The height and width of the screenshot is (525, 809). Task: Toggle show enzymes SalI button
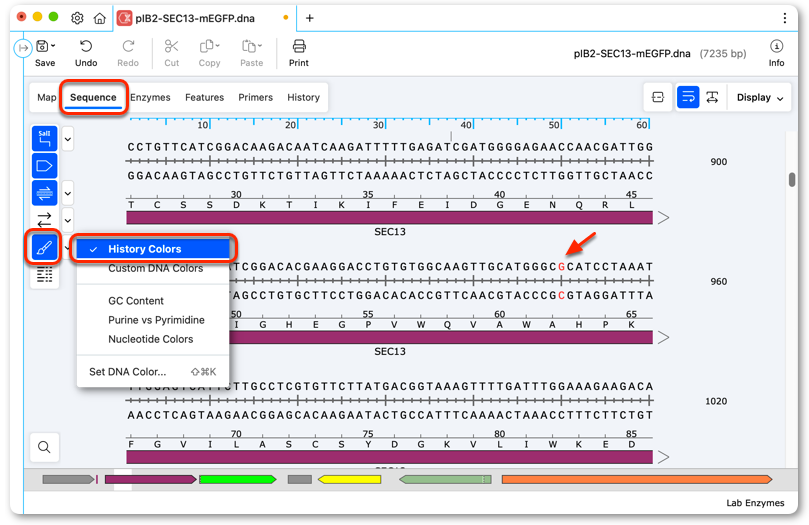click(44, 139)
